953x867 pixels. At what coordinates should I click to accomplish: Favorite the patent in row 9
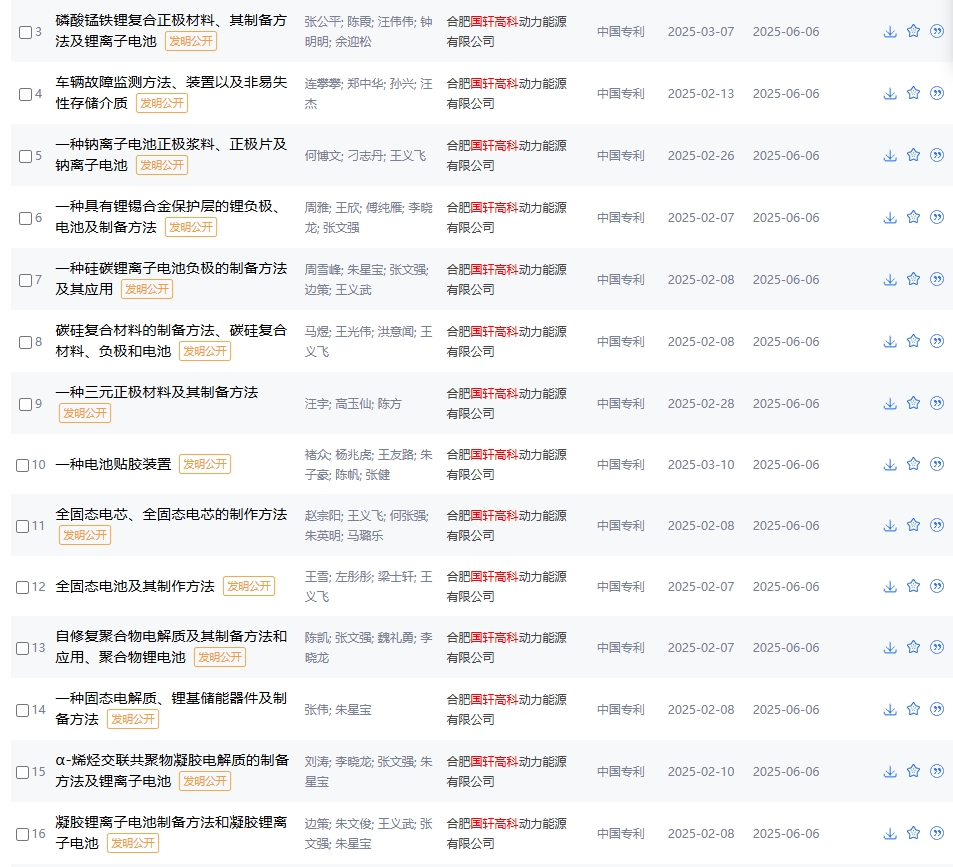[x=913, y=403]
